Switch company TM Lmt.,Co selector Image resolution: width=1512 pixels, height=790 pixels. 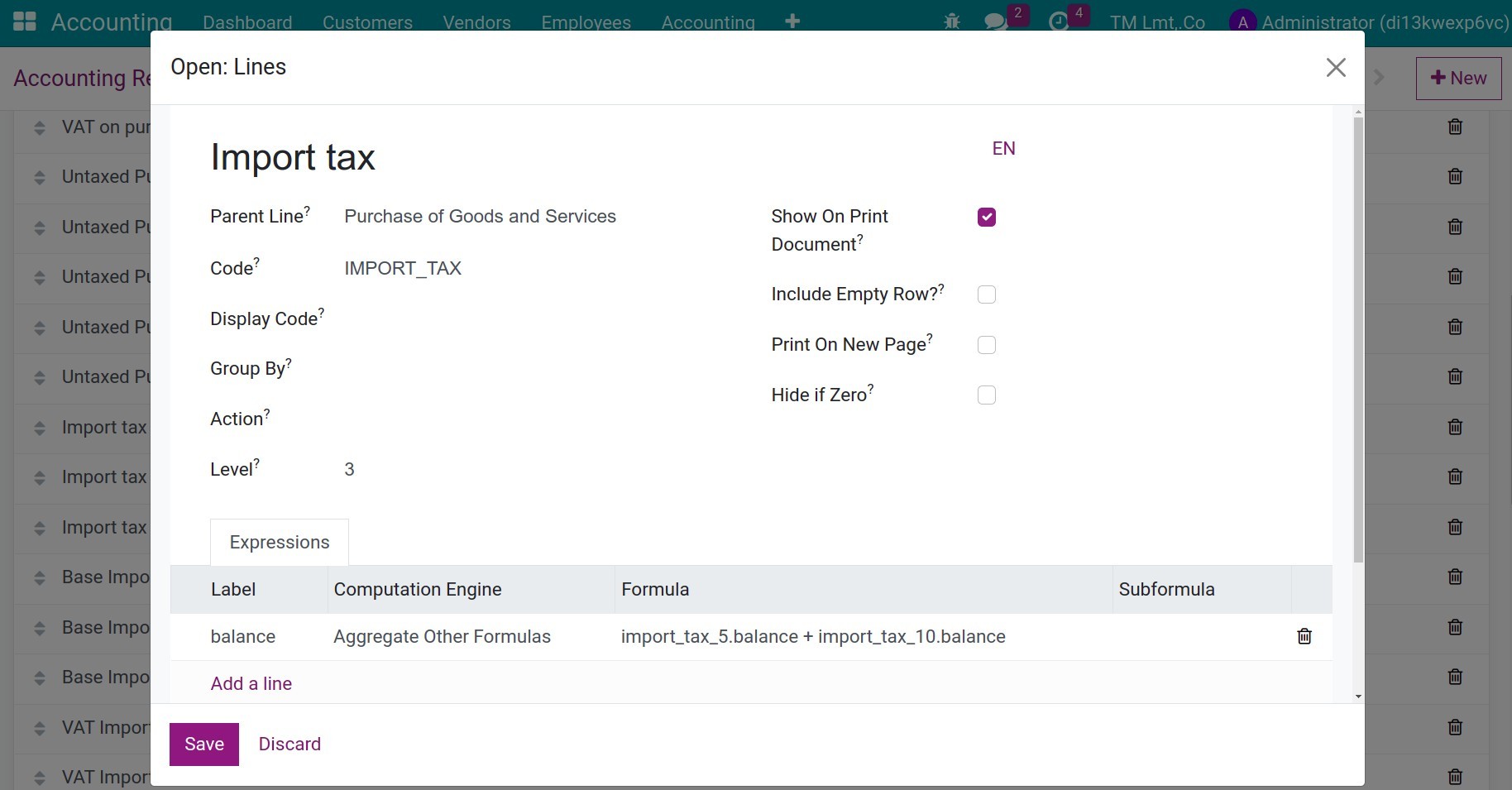[x=1157, y=22]
